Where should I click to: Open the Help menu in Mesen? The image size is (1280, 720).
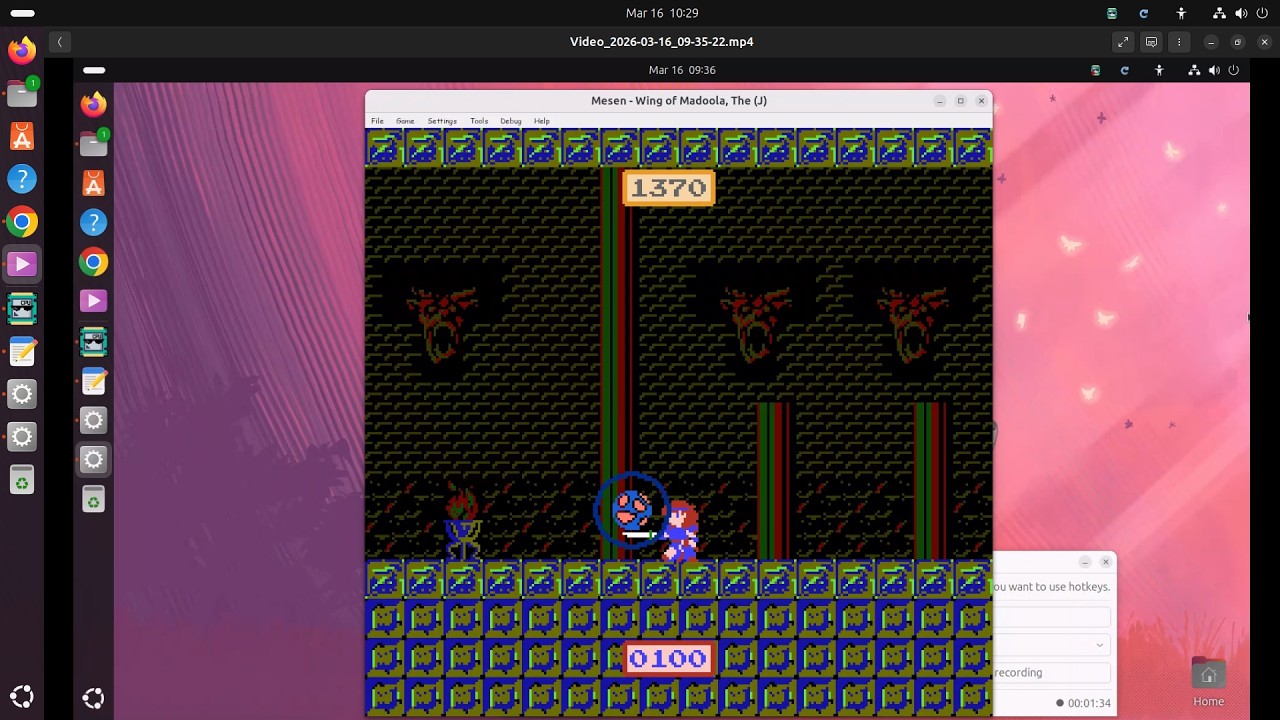[x=541, y=121]
